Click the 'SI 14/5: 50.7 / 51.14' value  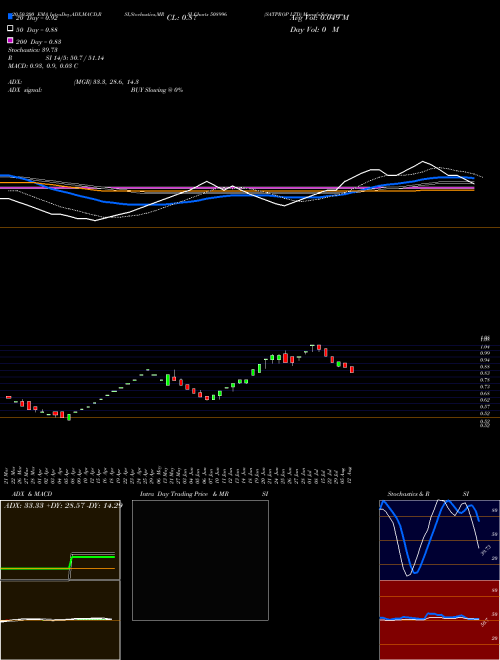pos(75,58)
